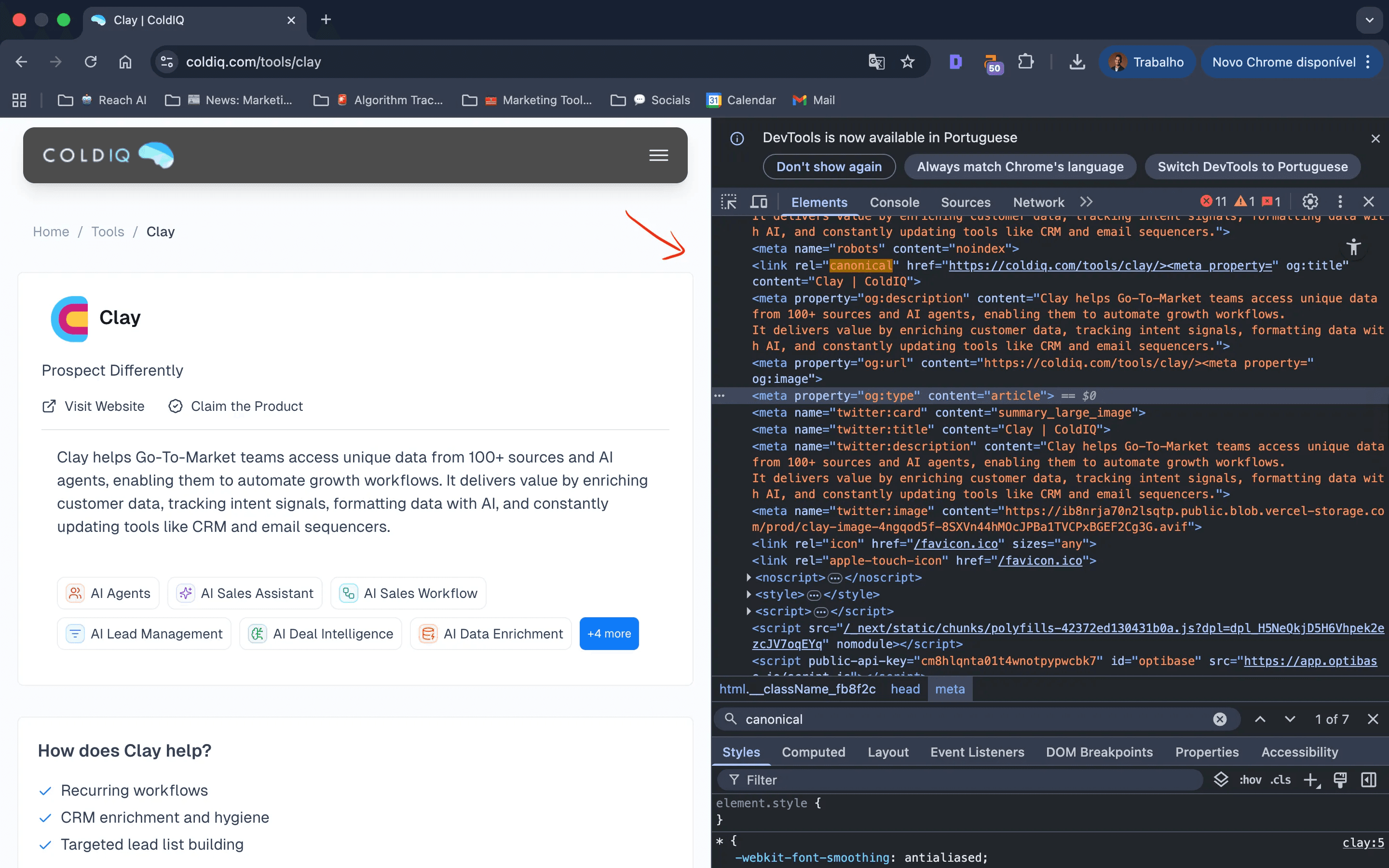Image resolution: width=1389 pixels, height=868 pixels.
Task: Switch to the Console tab
Action: tap(894, 202)
